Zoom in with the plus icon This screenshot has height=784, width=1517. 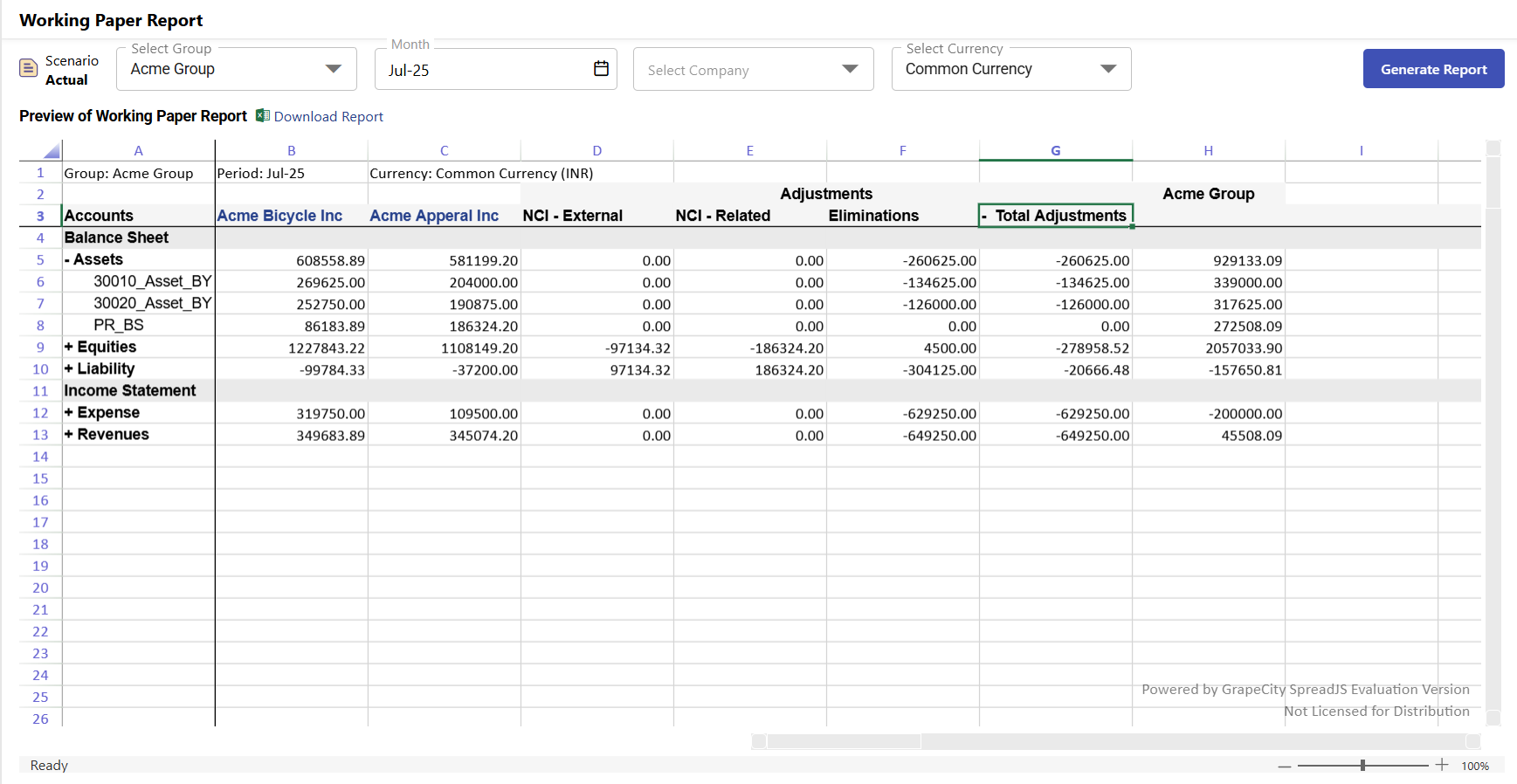pos(1442,765)
